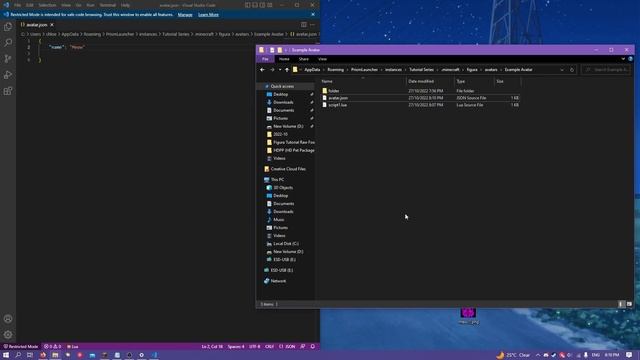Close the avatar.json editor tab
Screen dimensions: 640x360
tap(52, 25)
